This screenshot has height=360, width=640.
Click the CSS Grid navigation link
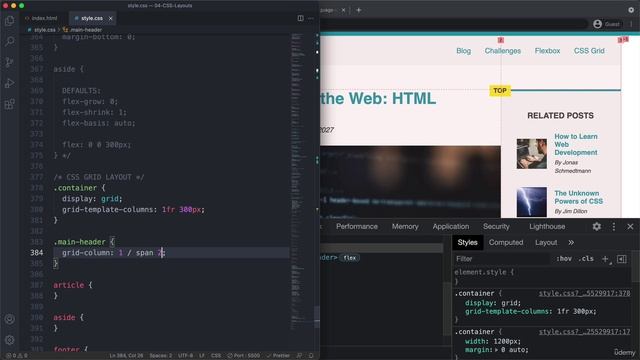click(589, 51)
